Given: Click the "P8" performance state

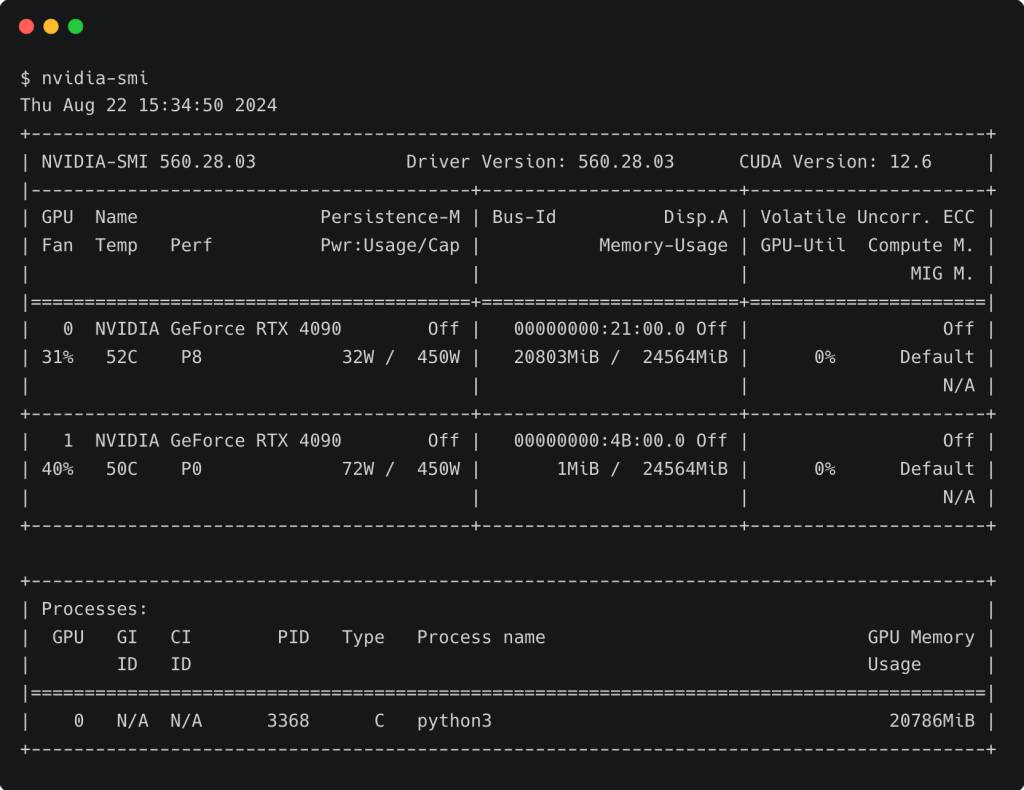Looking at the screenshot, I should [x=191, y=357].
